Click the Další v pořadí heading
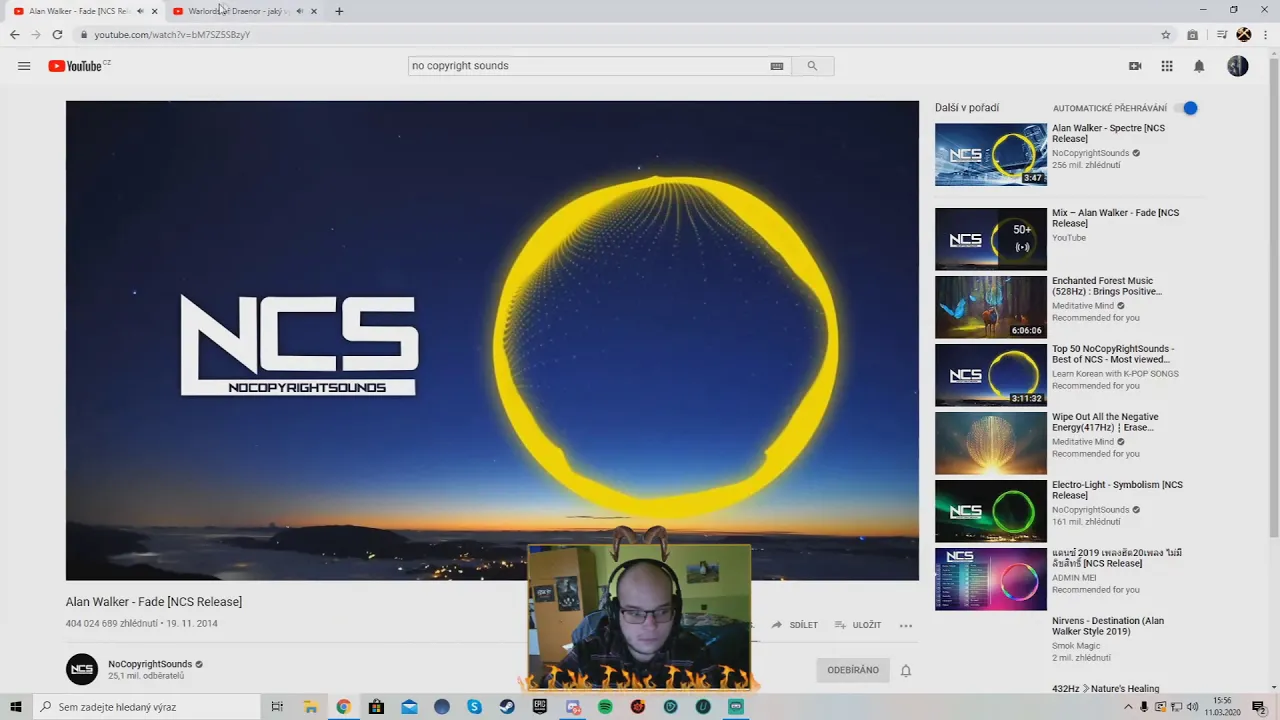Screen dimensions: 1280x720 [x=967, y=108]
